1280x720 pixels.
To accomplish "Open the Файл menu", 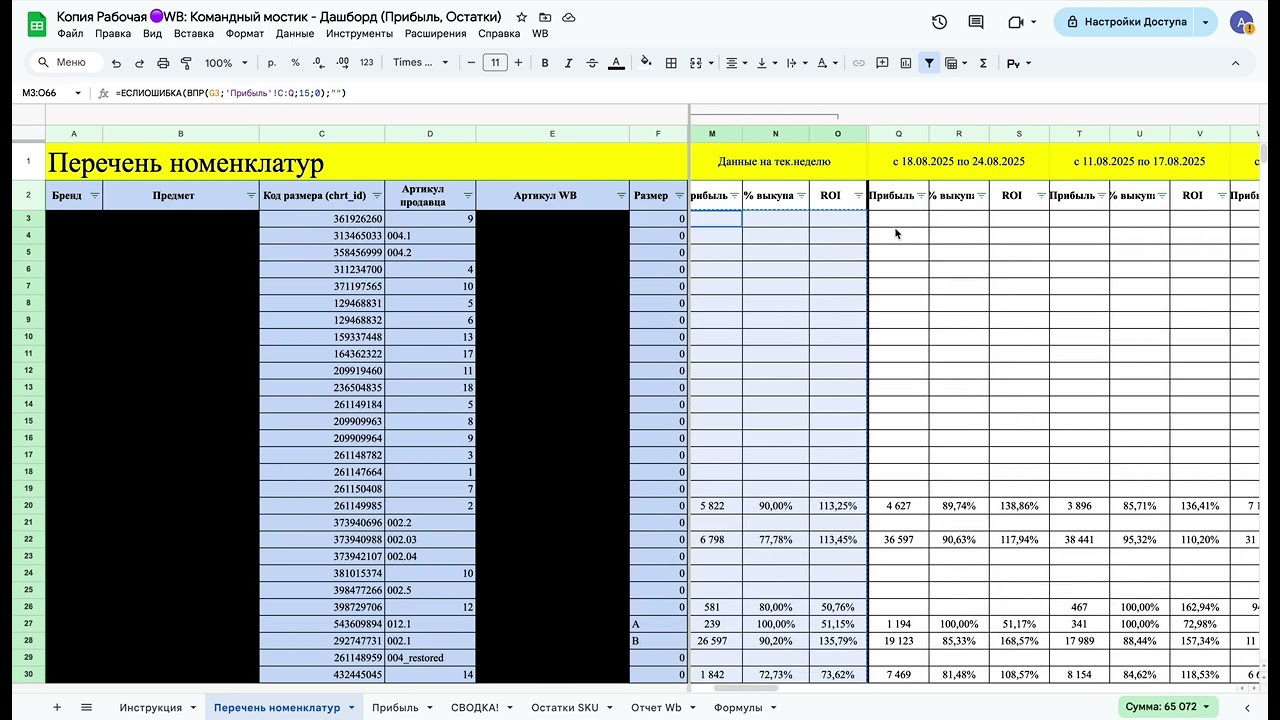I will [70, 33].
